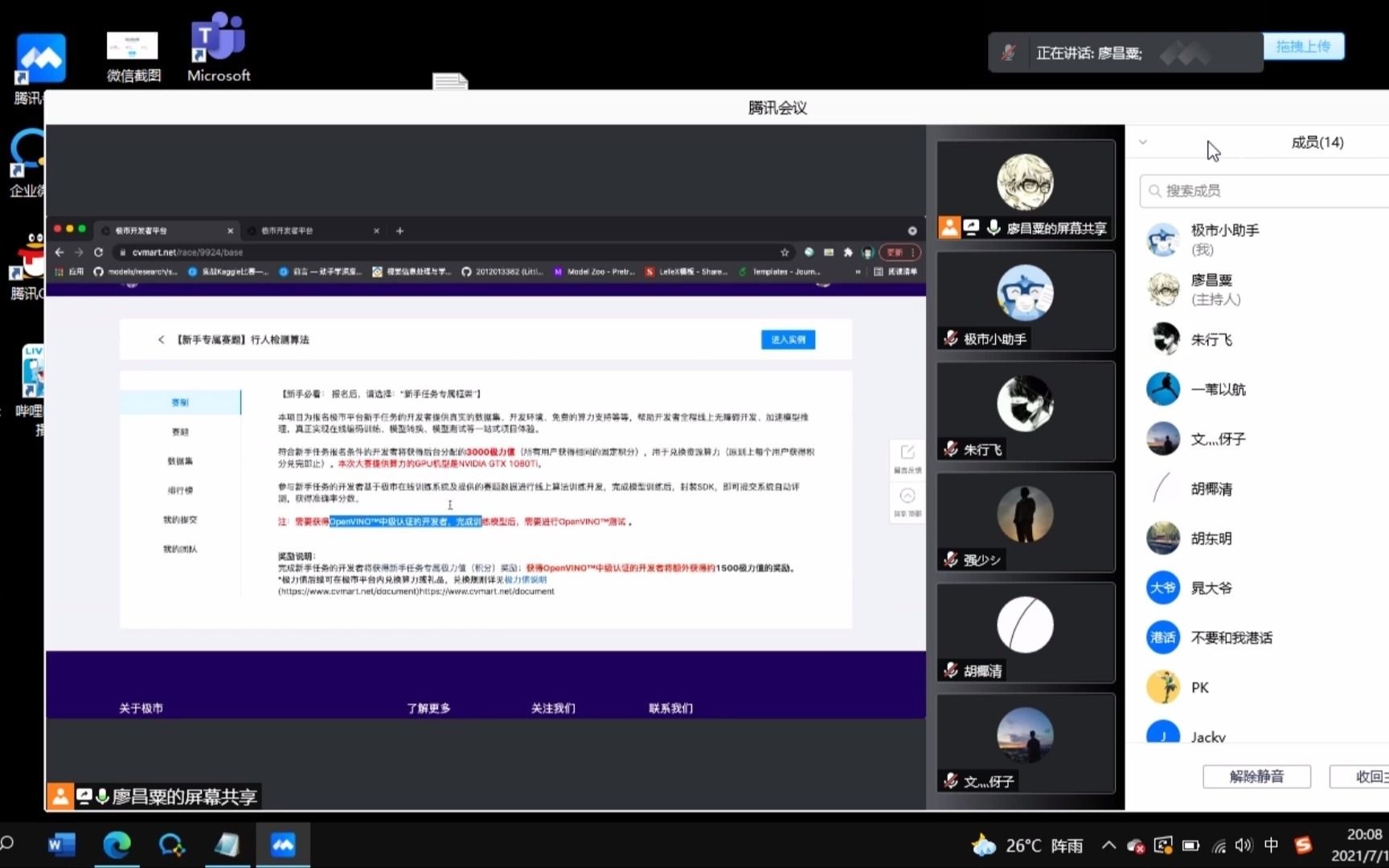Select the 赛制 sidebar tab

coord(180,402)
